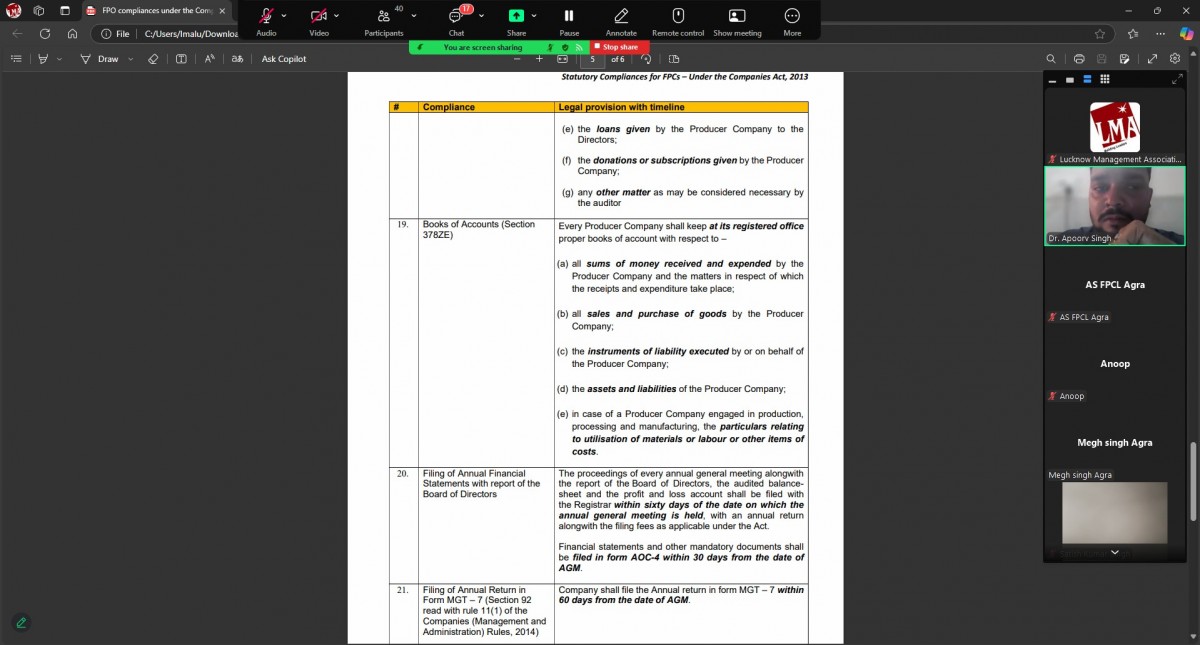
Task: Switch video panel to single-video view
Action: click(1069, 79)
